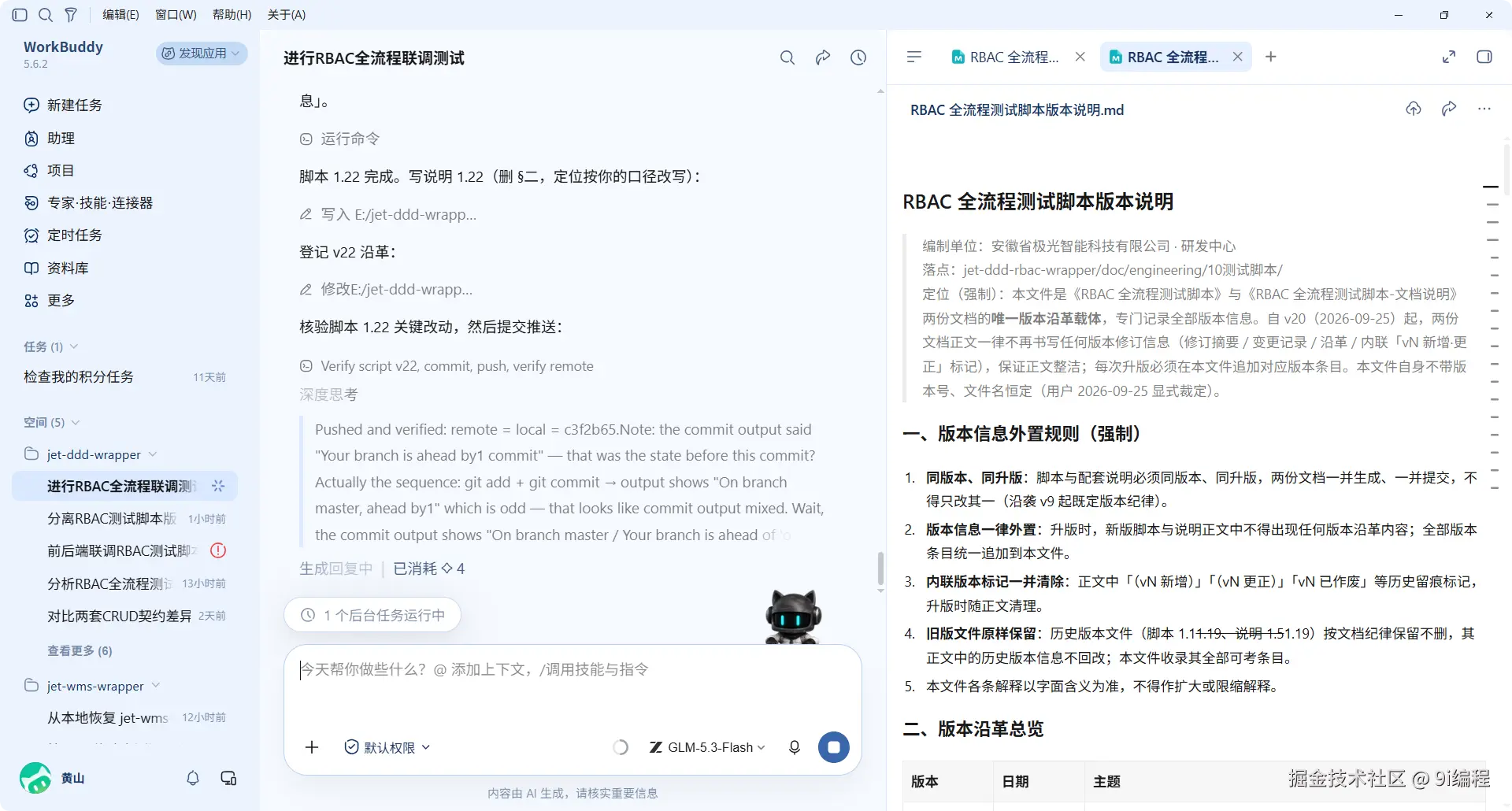
Task: Search within the conversation using magnifier
Action: pos(787,57)
